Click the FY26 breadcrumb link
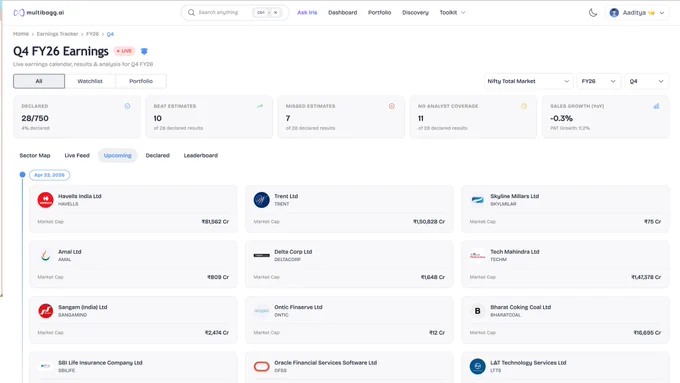Screen dimensions: 680x383 tap(92, 34)
